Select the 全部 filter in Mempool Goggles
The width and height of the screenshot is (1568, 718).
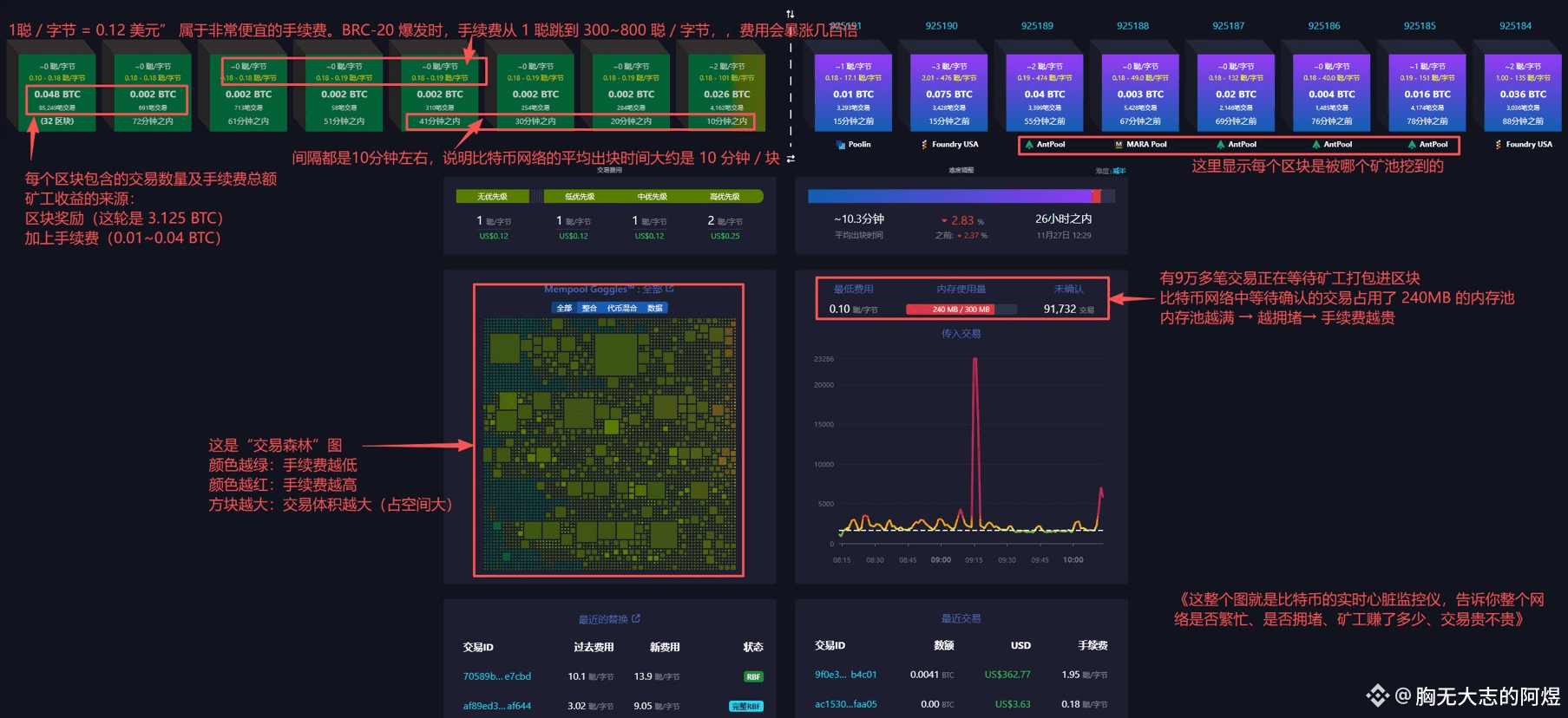coord(564,308)
